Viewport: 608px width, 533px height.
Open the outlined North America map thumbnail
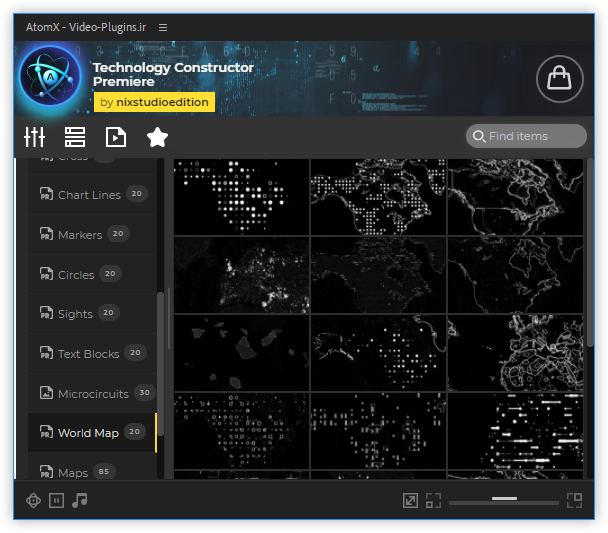tap(515, 197)
